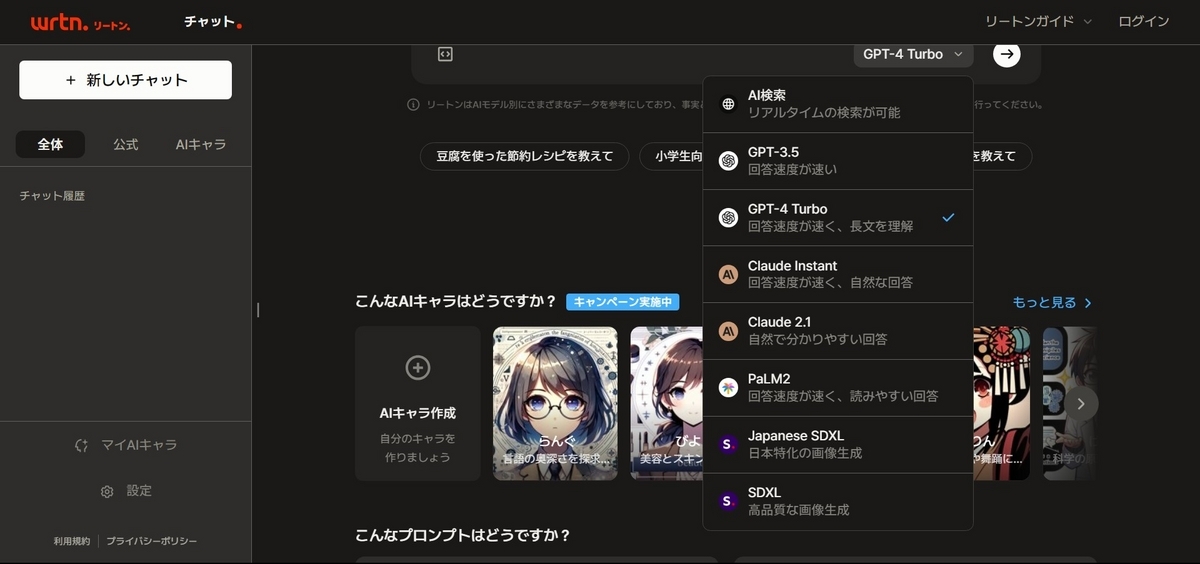This screenshot has height=564, width=1200.
Task: Select SDXL high quality image generation
Action: (x=838, y=501)
